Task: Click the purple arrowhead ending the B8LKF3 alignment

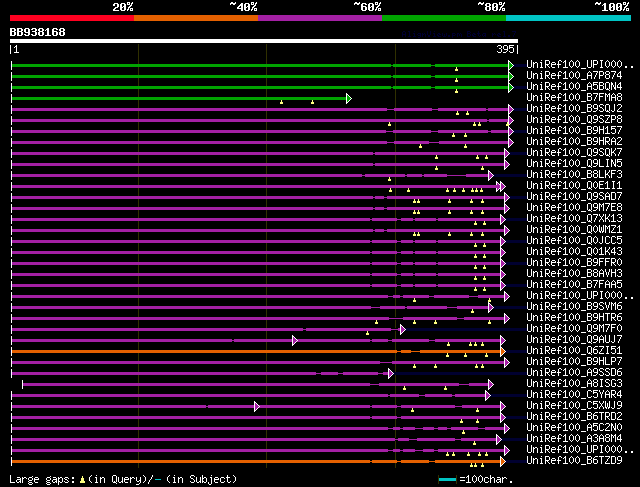Action: point(491,176)
